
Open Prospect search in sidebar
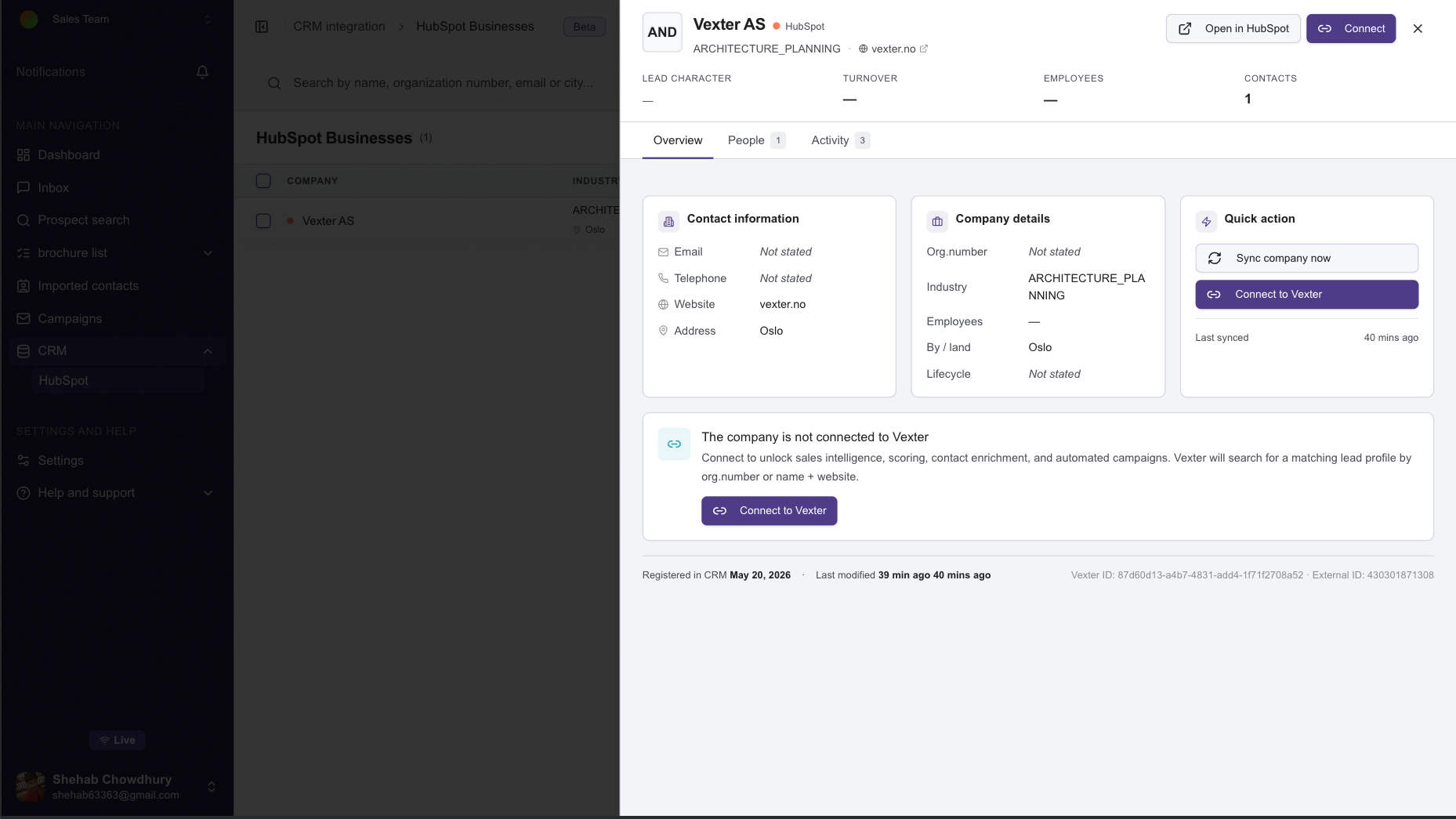click(x=118, y=220)
